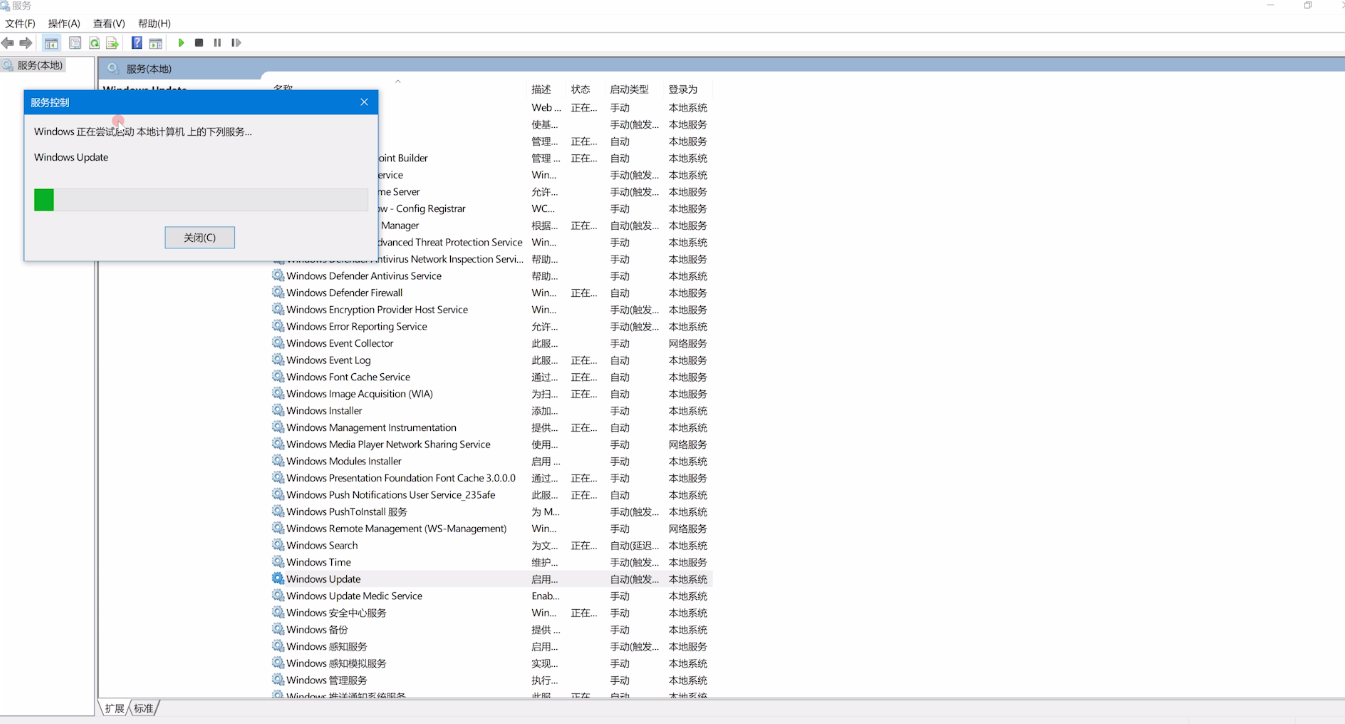The image size is (1345, 724).
Task: Click gear icon beside Windows Font Cache Service
Action: click(x=278, y=377)
